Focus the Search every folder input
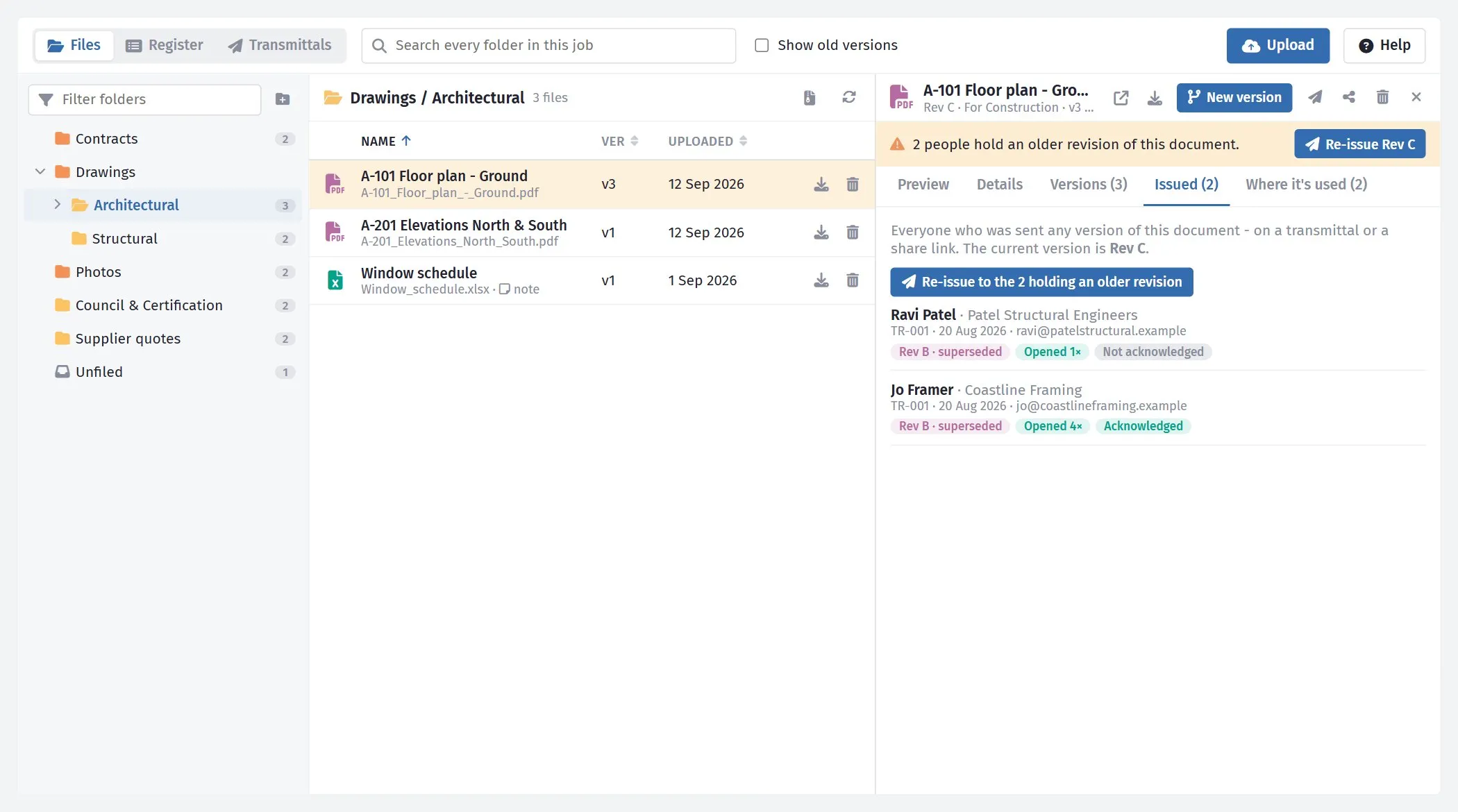 (x=548, y=46)
